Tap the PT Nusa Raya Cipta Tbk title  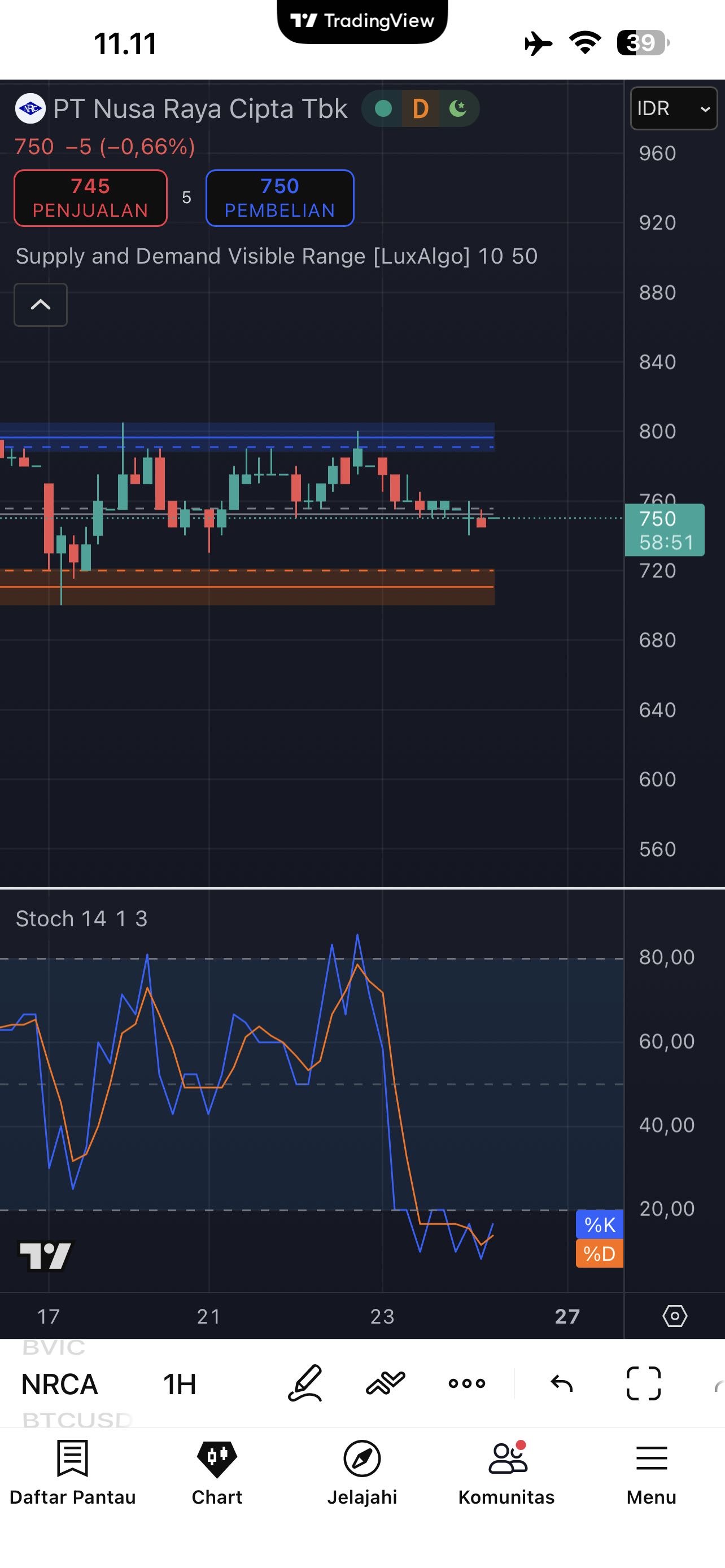(x=200, y=109)
